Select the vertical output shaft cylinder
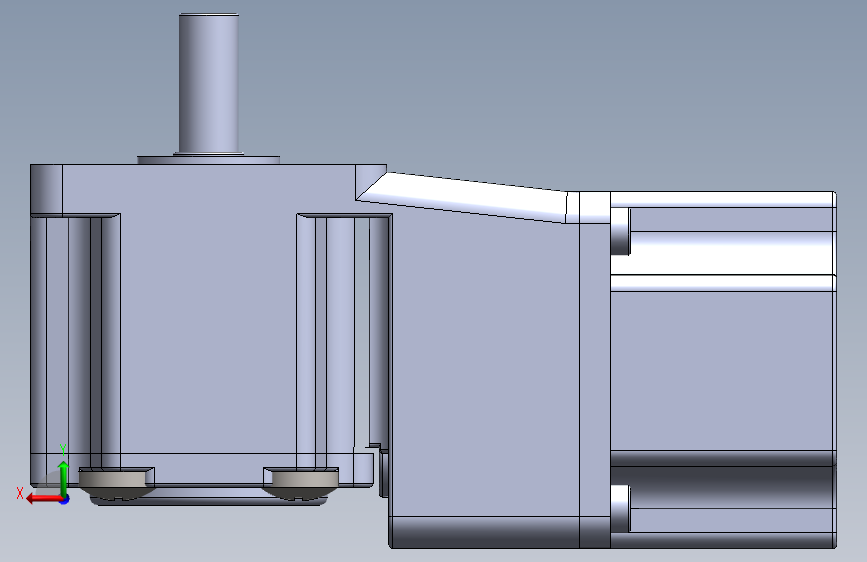The width and height of the screenshot is (867, 562). (x=209, y=84)
